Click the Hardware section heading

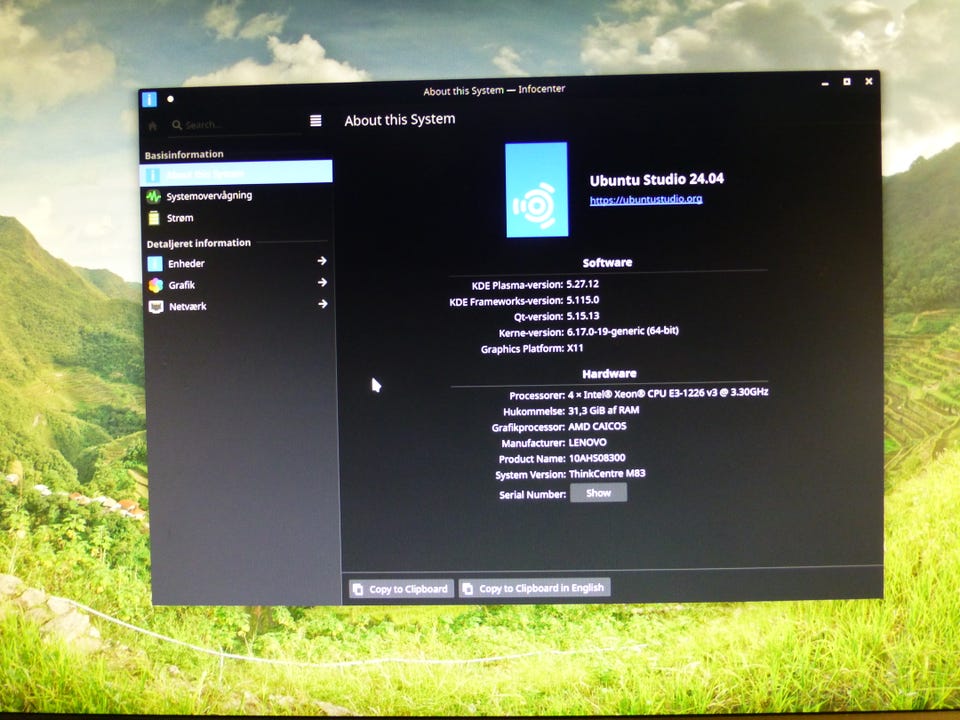pos(609,373)
